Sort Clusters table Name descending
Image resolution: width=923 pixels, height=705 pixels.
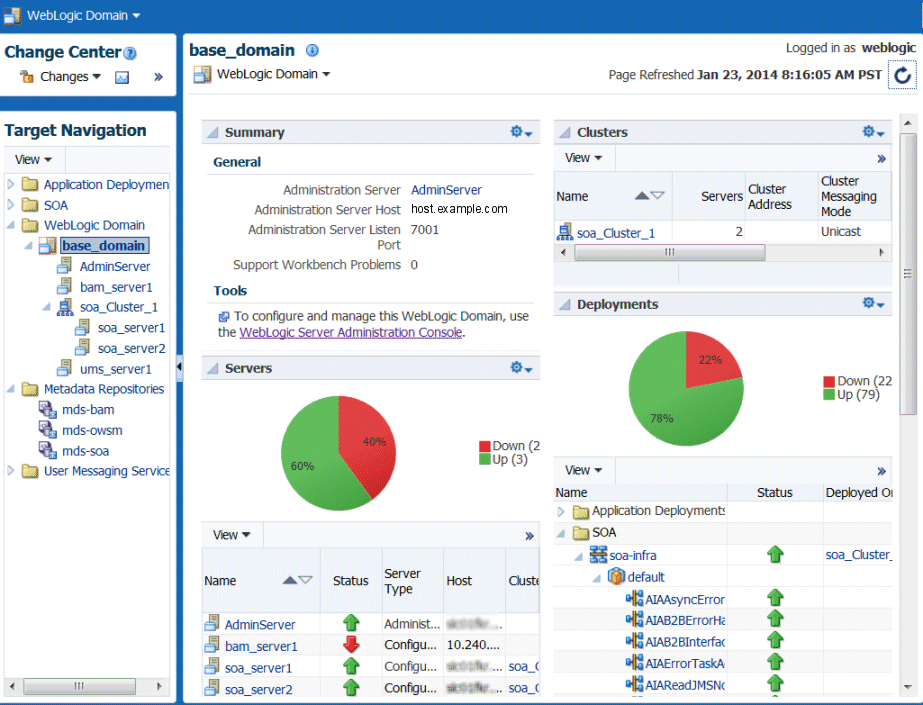click(x=658, y=195)
